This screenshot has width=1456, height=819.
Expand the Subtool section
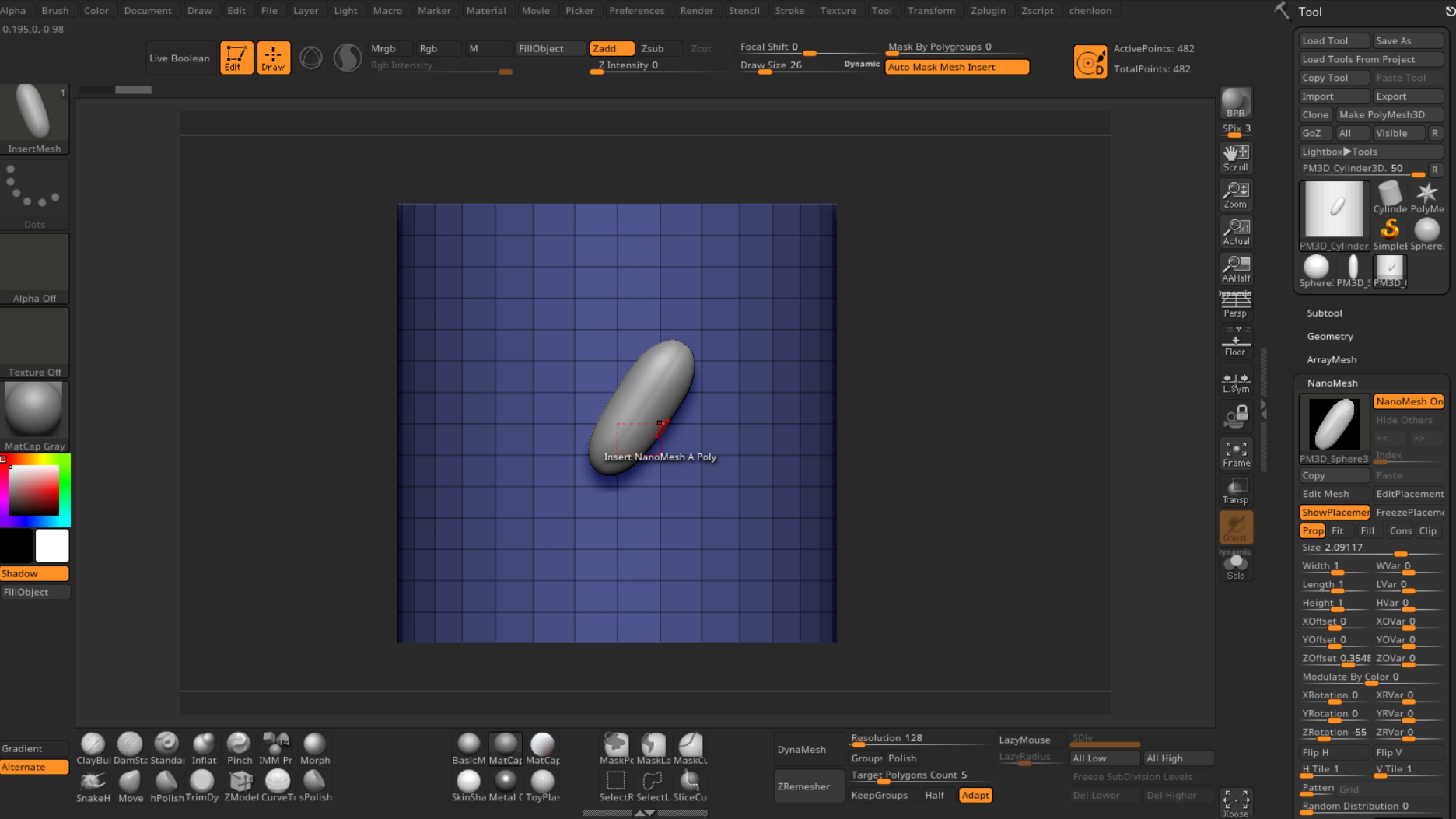point(1324,313)
